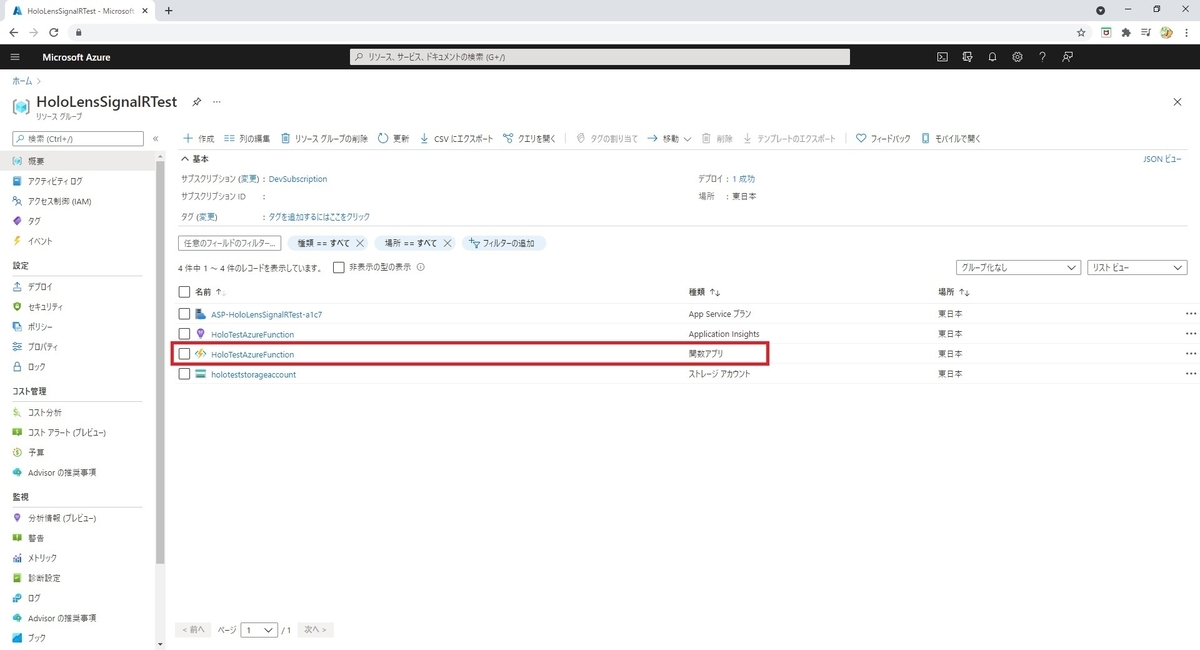
Task: Click フィードバック in the toolbar
Action: pos(883,138)
